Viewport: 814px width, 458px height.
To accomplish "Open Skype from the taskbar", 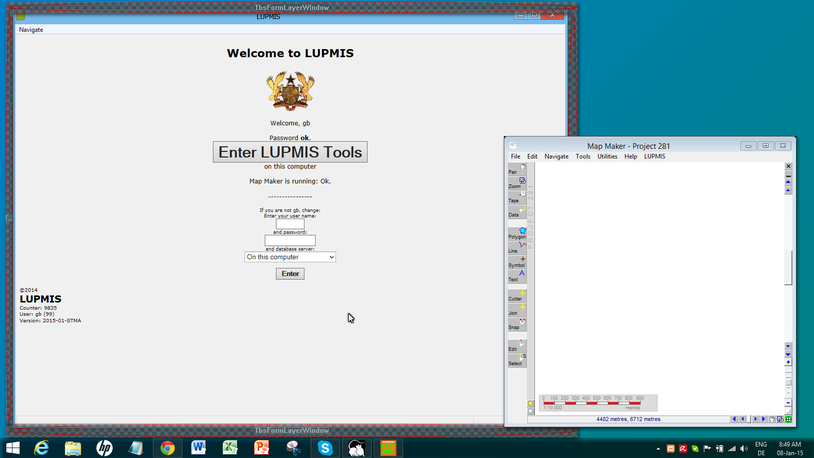I will 325,448.
